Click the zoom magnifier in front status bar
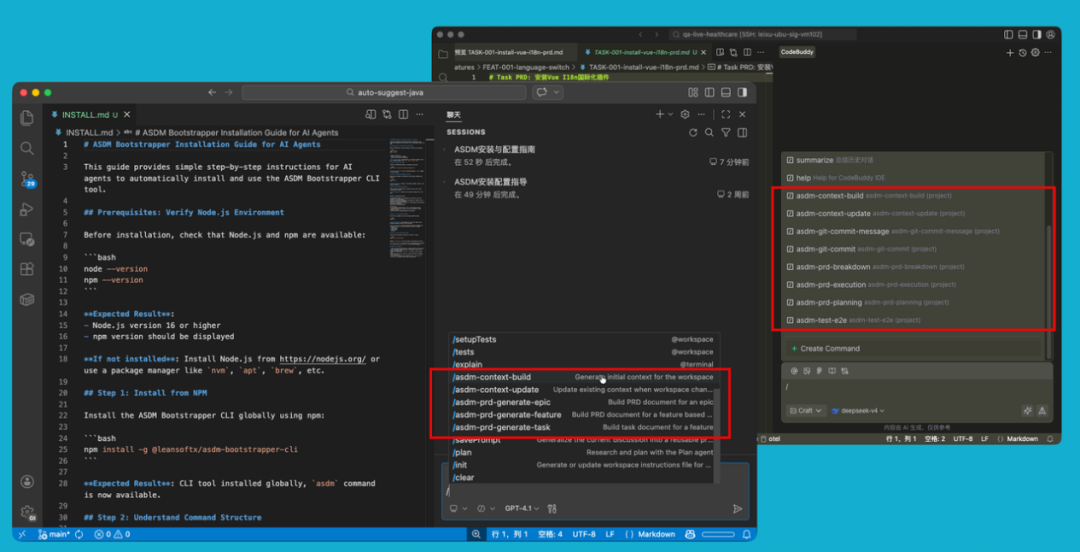The height and width of the screenshot is (552, 1080). click(476, 534)
